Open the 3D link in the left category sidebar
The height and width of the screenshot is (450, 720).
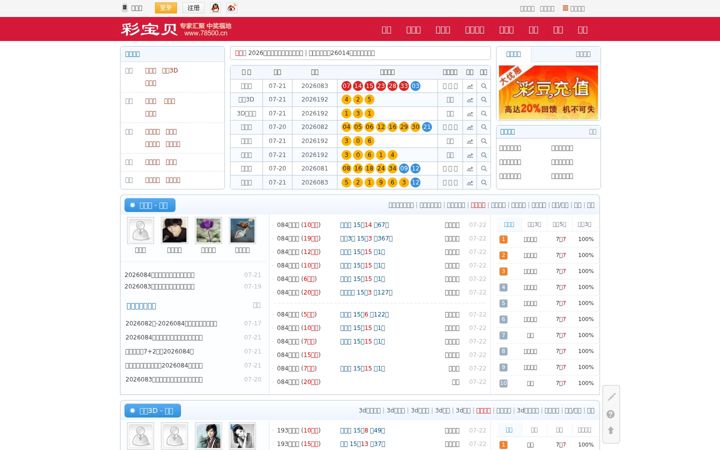click(170, 71)
